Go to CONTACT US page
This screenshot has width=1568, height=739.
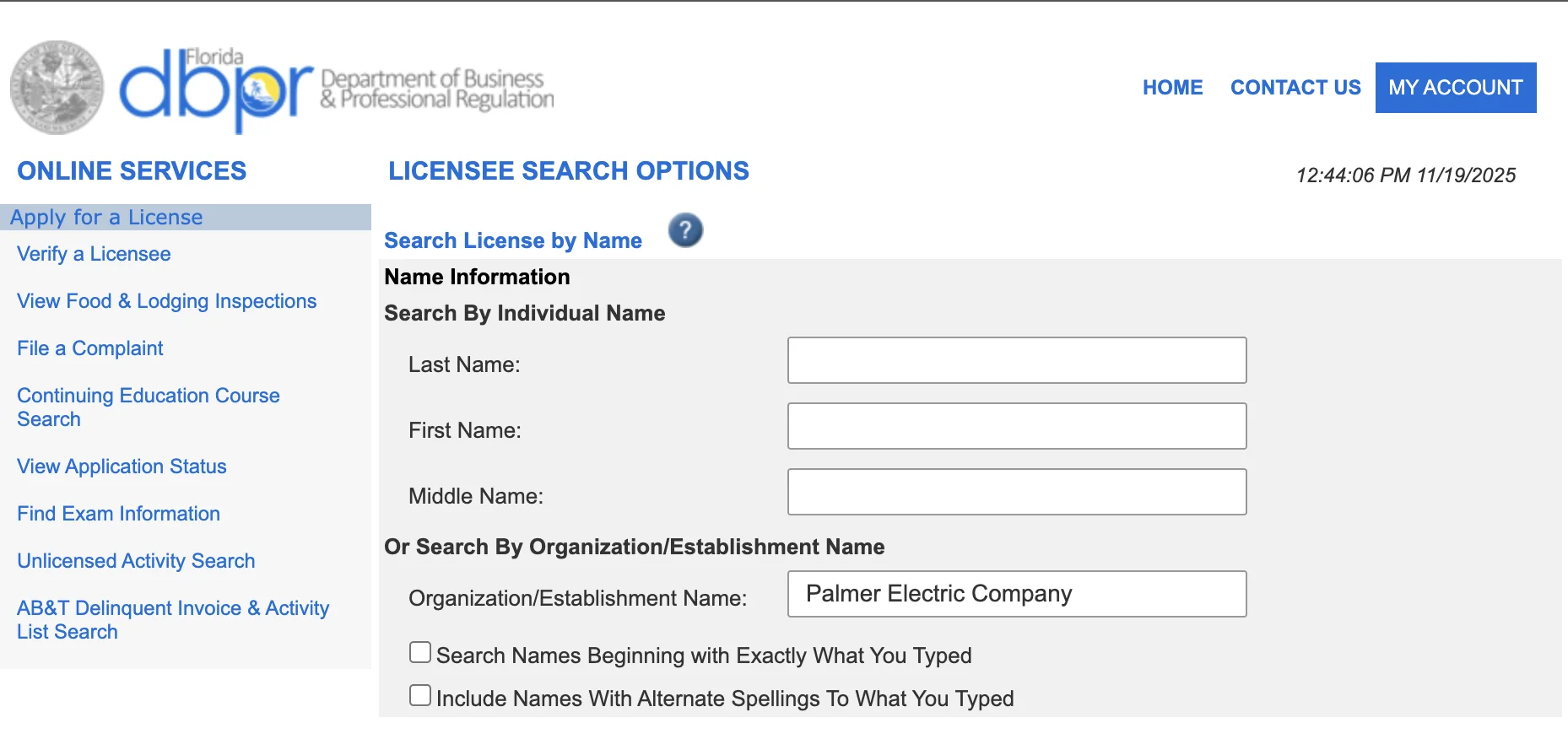coord(1295,88)
